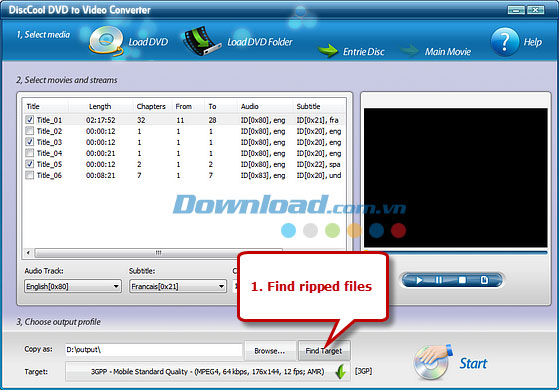Image resolution: width=559 pixels, height=390 pixels.
Task: Click the Main Movie arrow icon
Action: pyautogui.click(x=410, y=51)
